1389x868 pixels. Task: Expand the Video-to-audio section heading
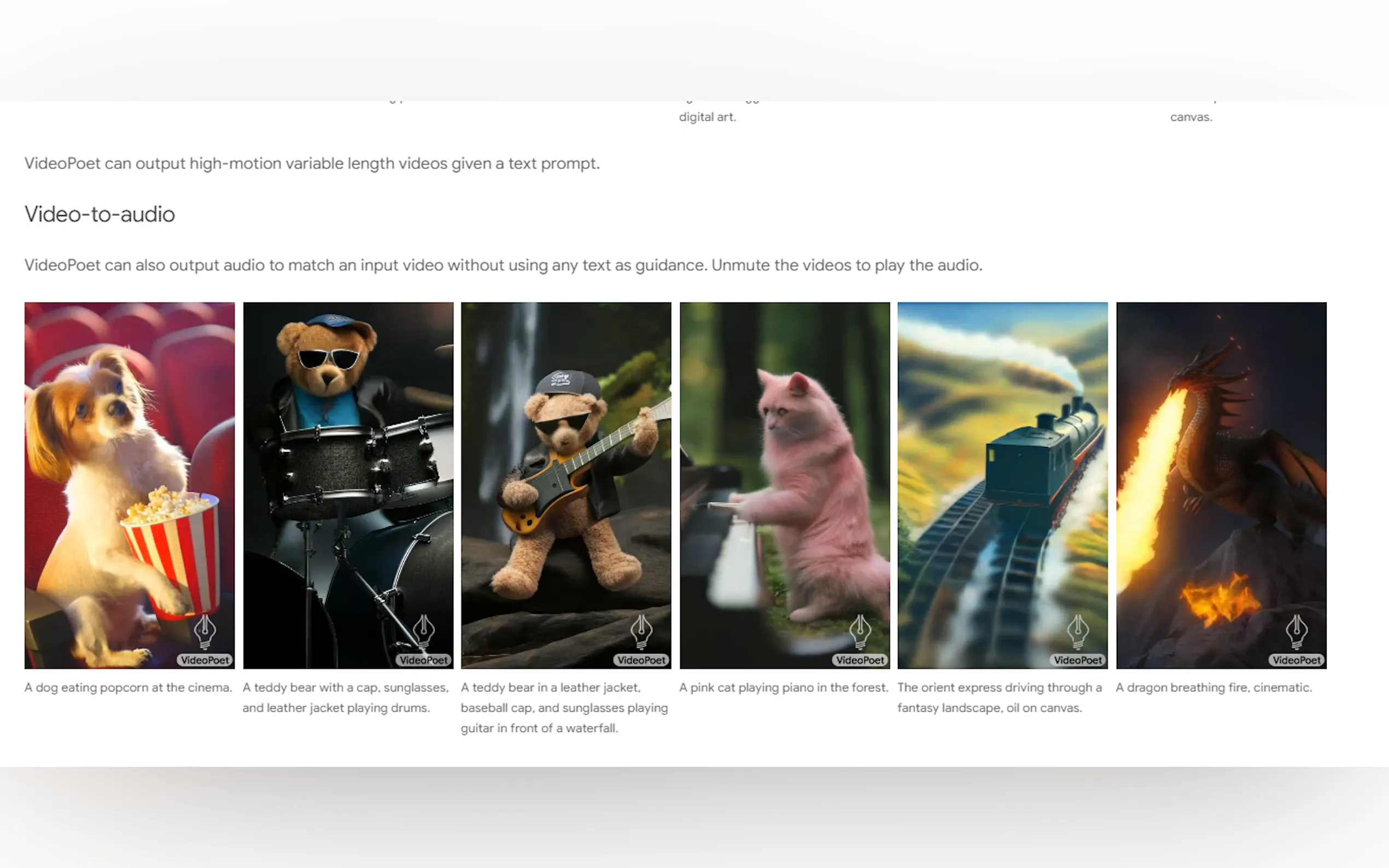click(99, 214)
